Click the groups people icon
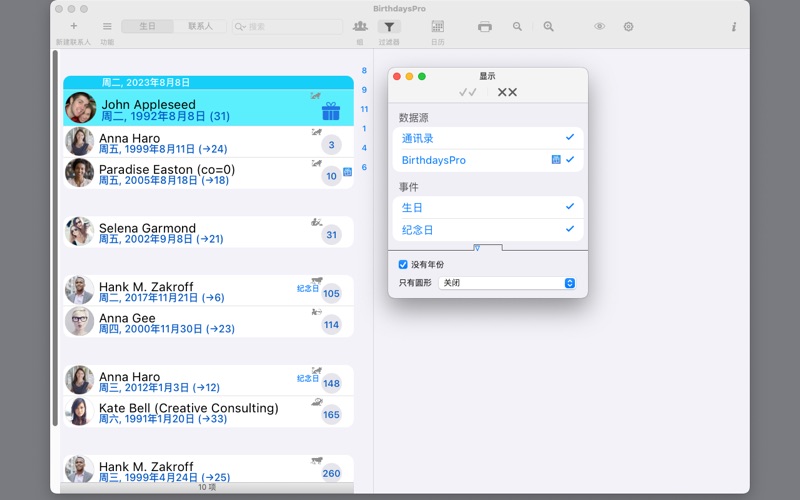This screenshot has width=800, height=500. pos(360,26)
